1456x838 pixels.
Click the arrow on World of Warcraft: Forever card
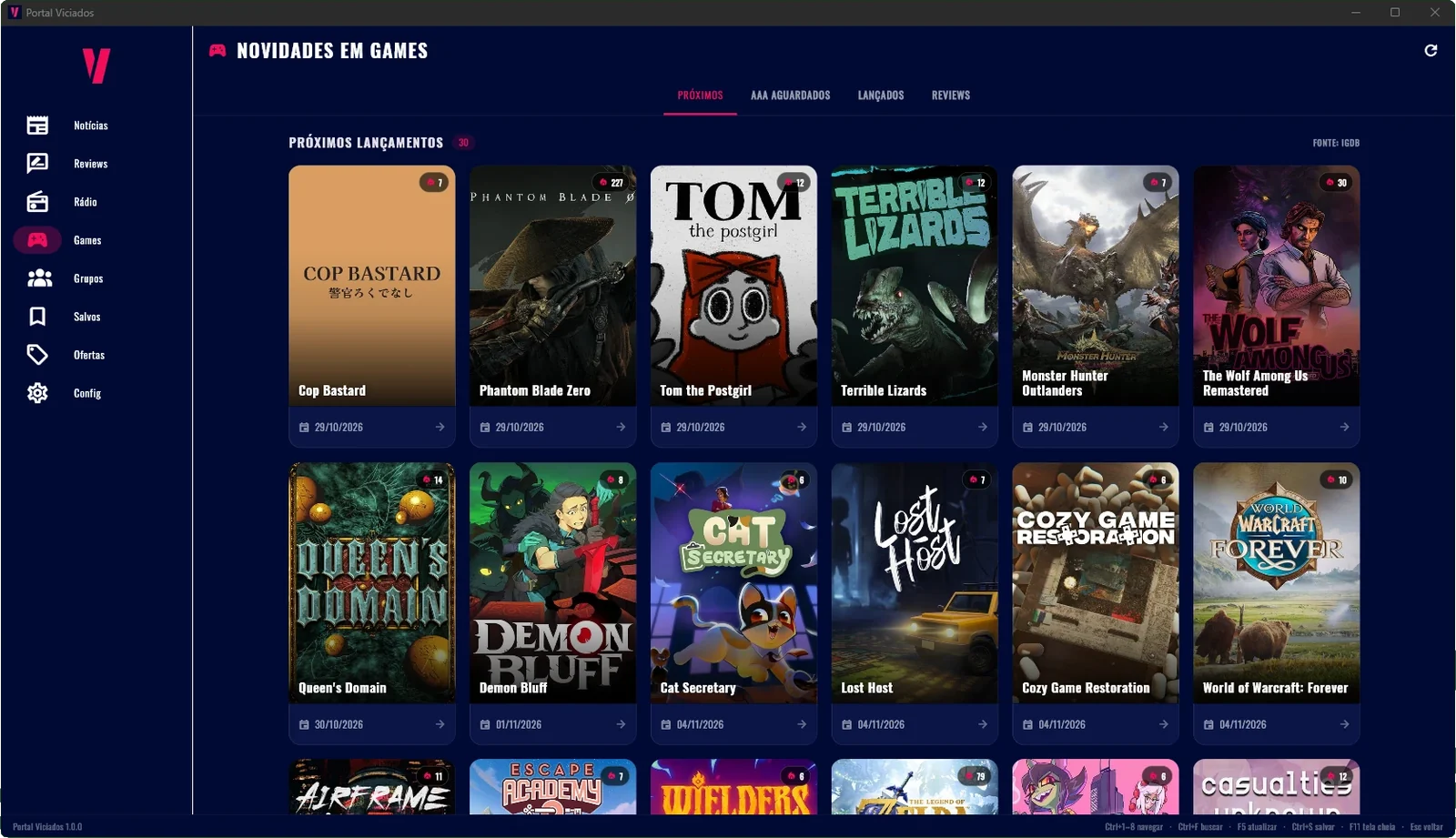tap(1344, 724)
